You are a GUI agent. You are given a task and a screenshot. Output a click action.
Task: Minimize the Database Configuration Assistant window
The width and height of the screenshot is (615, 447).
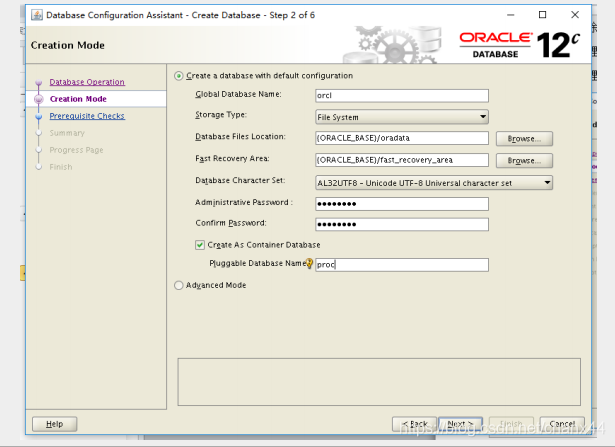pyautogui.click(x=510, y=15)
